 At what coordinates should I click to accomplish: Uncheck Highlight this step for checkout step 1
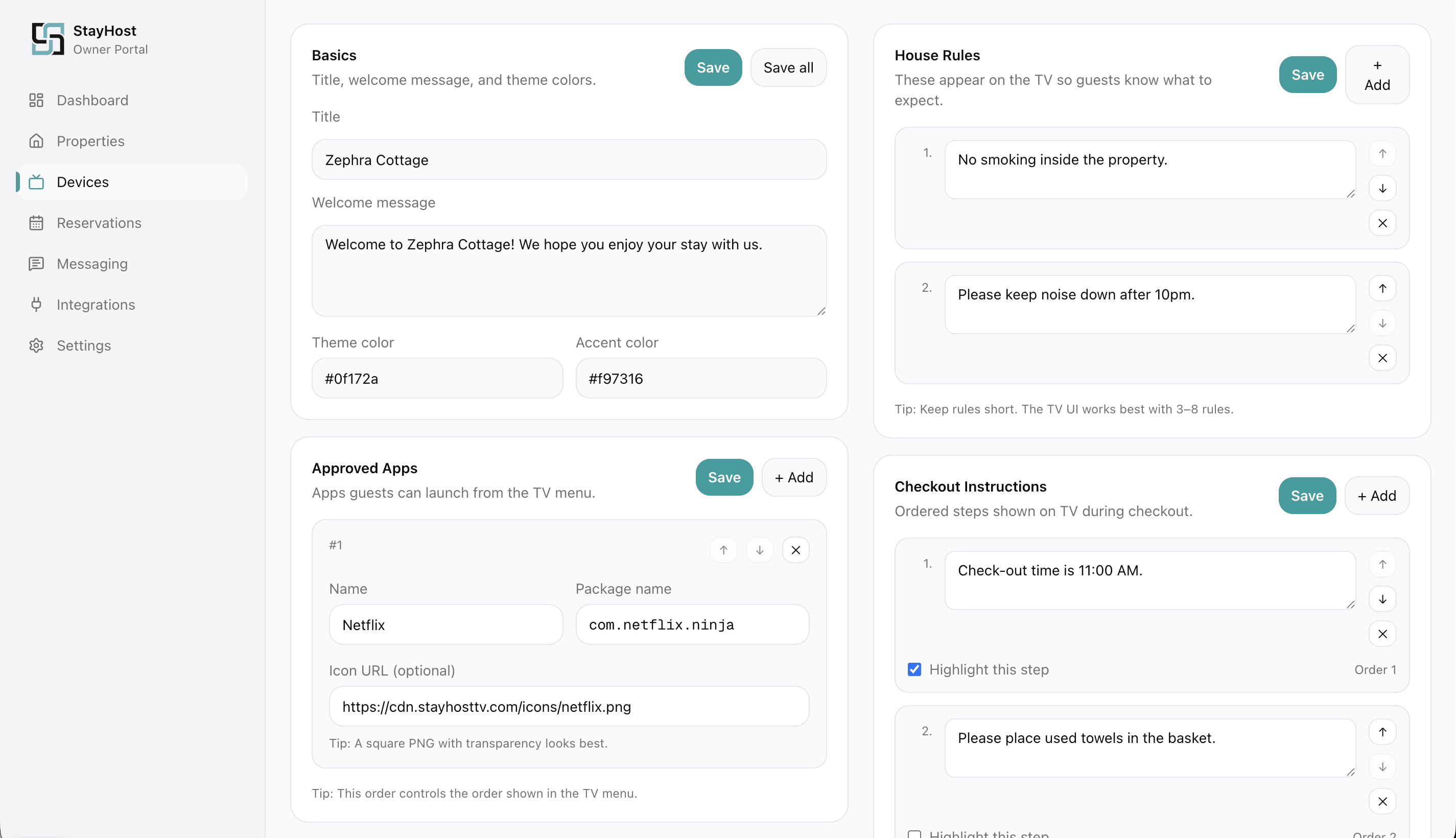pos(913,669)
